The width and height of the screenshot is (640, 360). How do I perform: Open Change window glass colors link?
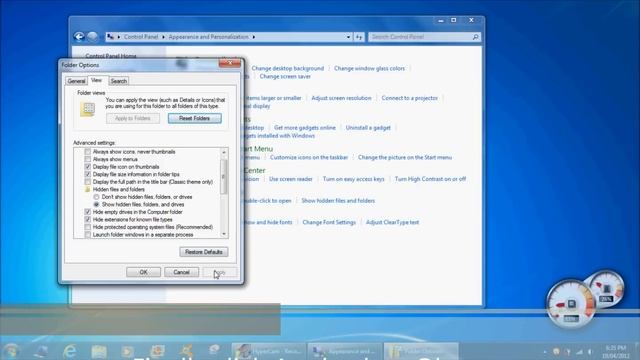(x=369, y=69)
